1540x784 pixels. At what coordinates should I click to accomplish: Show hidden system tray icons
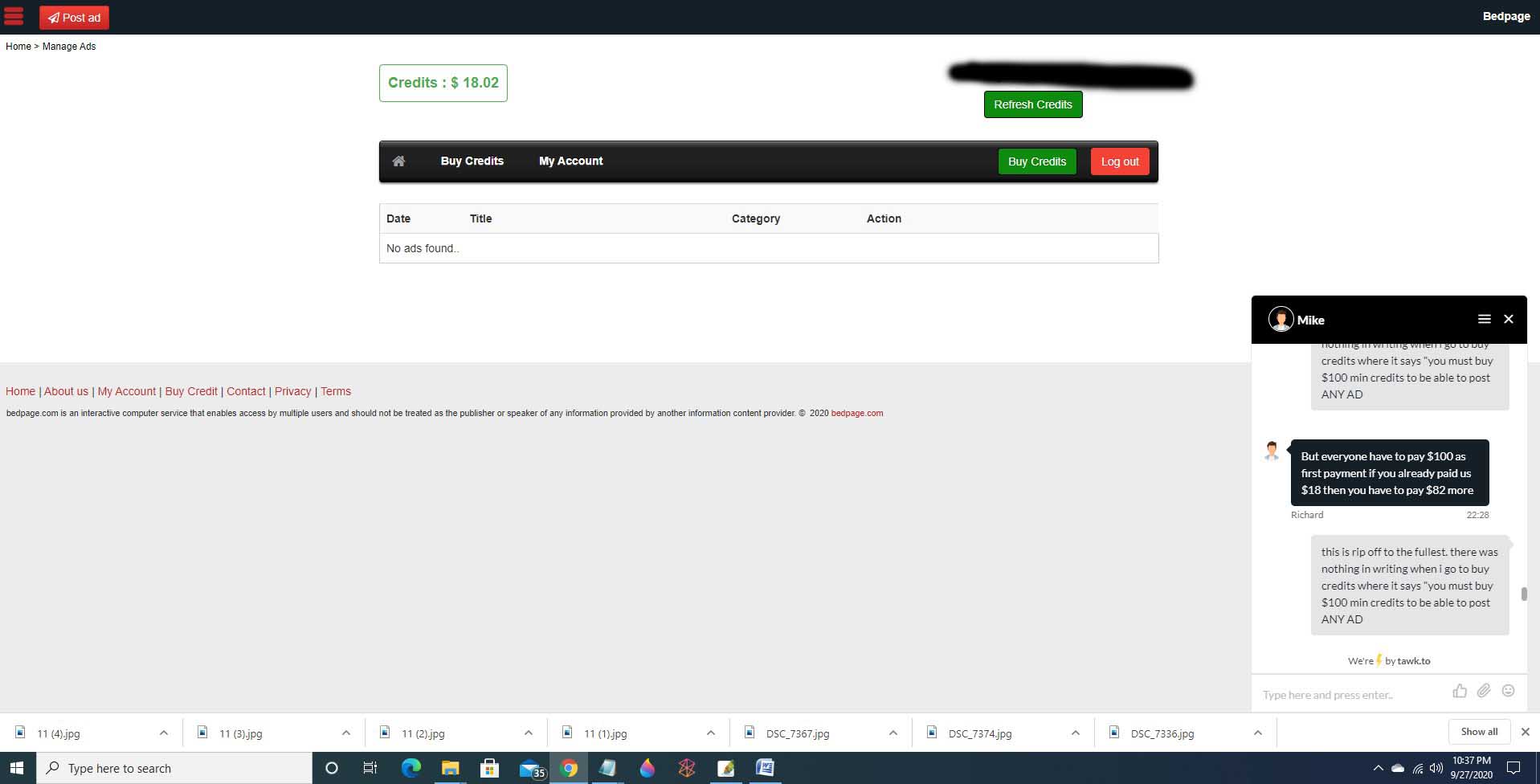click(x=1378, y=768)
